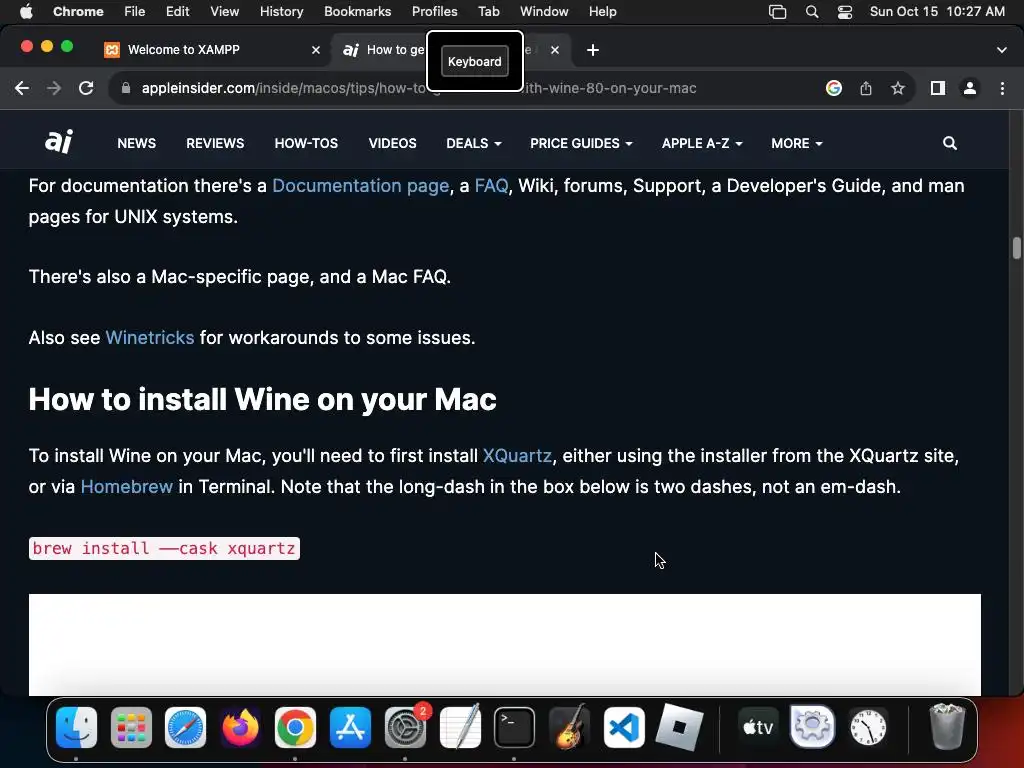Image resolution: width=1024 pixels, height=768 pixels.
Task: Share this page from address bar
Action: [866, 88]
